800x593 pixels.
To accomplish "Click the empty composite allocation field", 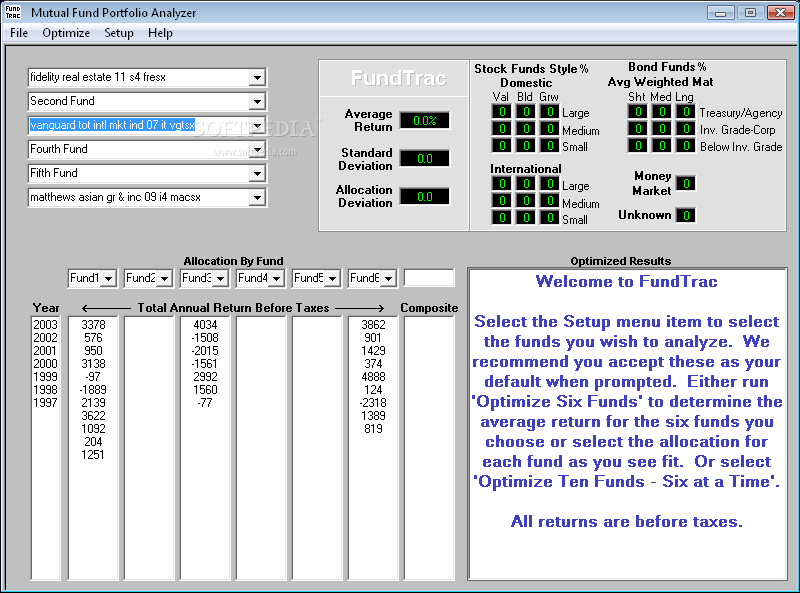I will click(429, 278).
